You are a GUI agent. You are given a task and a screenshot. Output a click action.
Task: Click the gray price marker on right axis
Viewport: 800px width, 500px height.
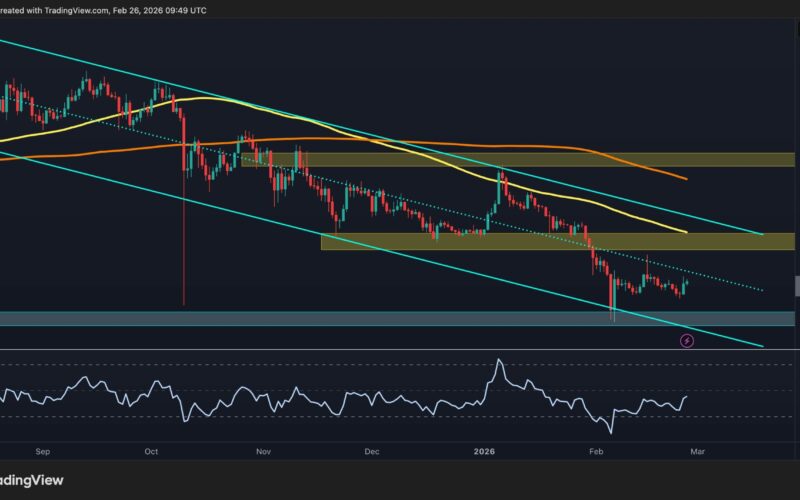[796, 287]
